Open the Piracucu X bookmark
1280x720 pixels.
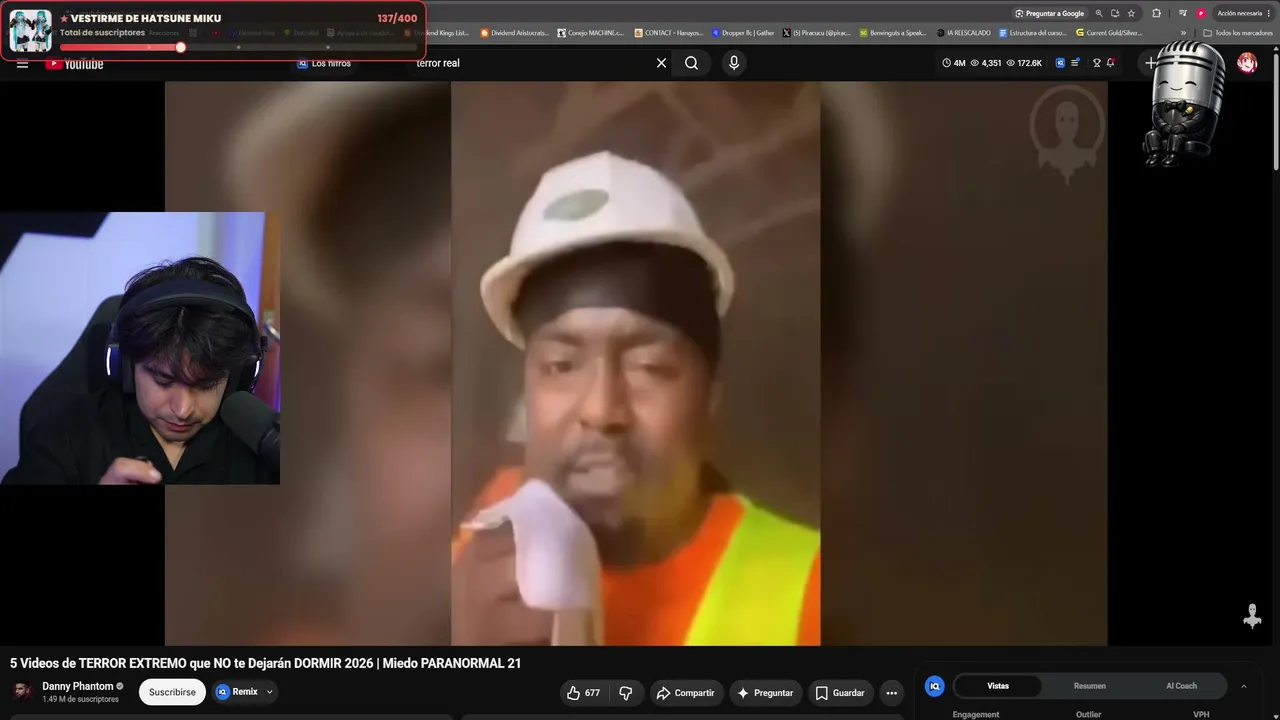pos(816,33)
